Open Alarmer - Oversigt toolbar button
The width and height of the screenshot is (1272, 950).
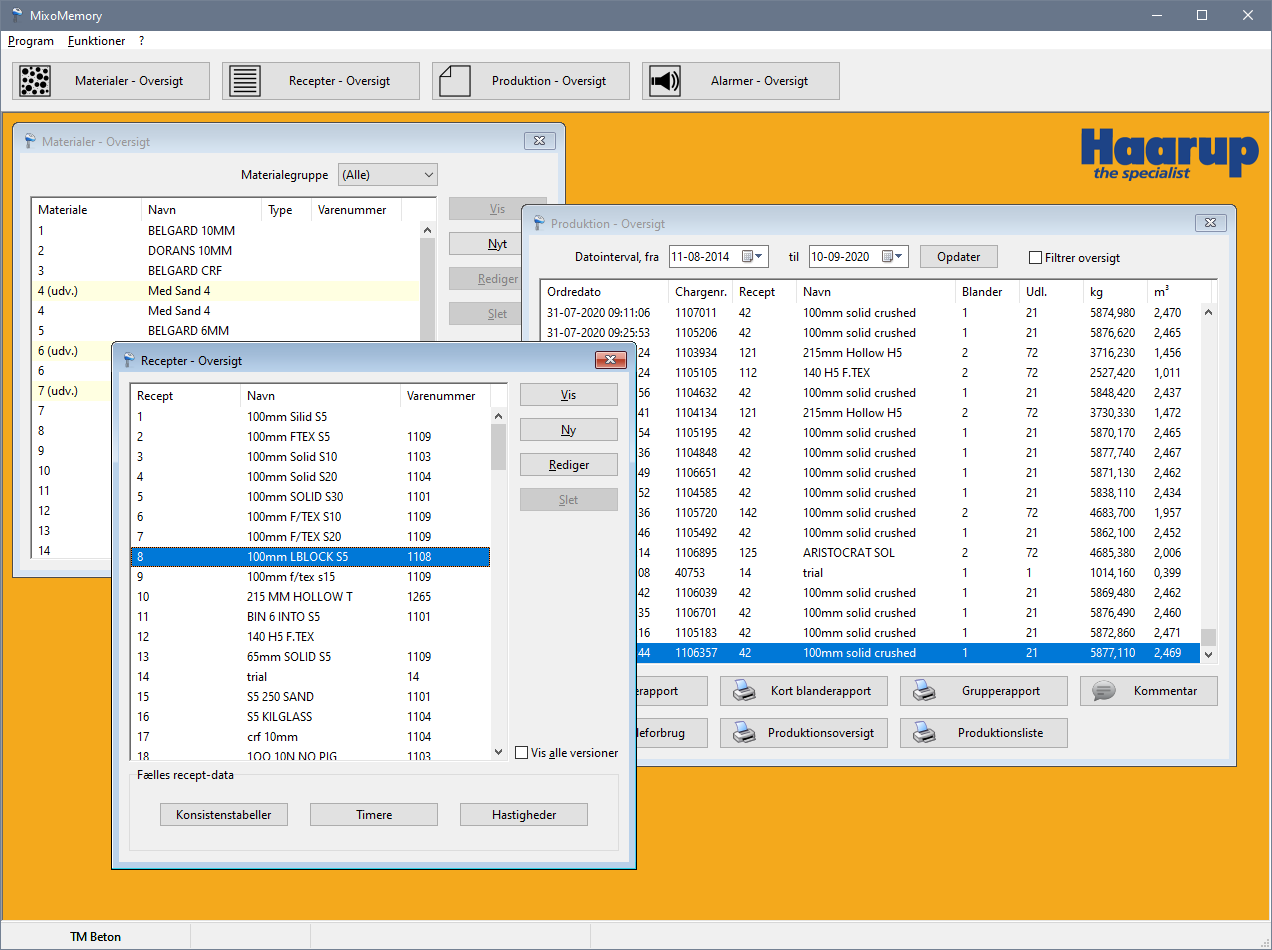pyautogui.click(x=741, y=81)
